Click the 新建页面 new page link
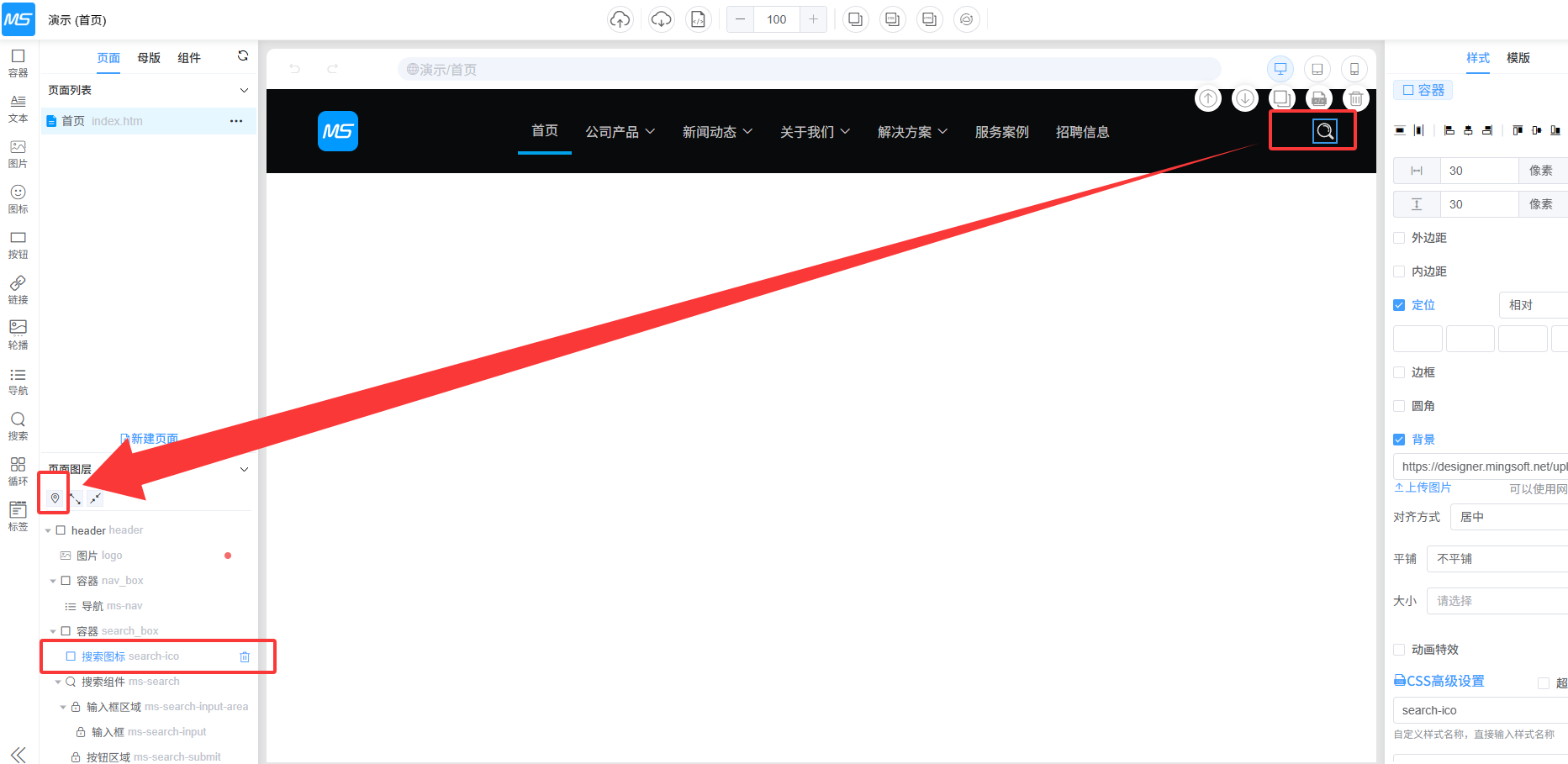The width and height of the screenshot is (1568, 764). [x=150, y=439]
